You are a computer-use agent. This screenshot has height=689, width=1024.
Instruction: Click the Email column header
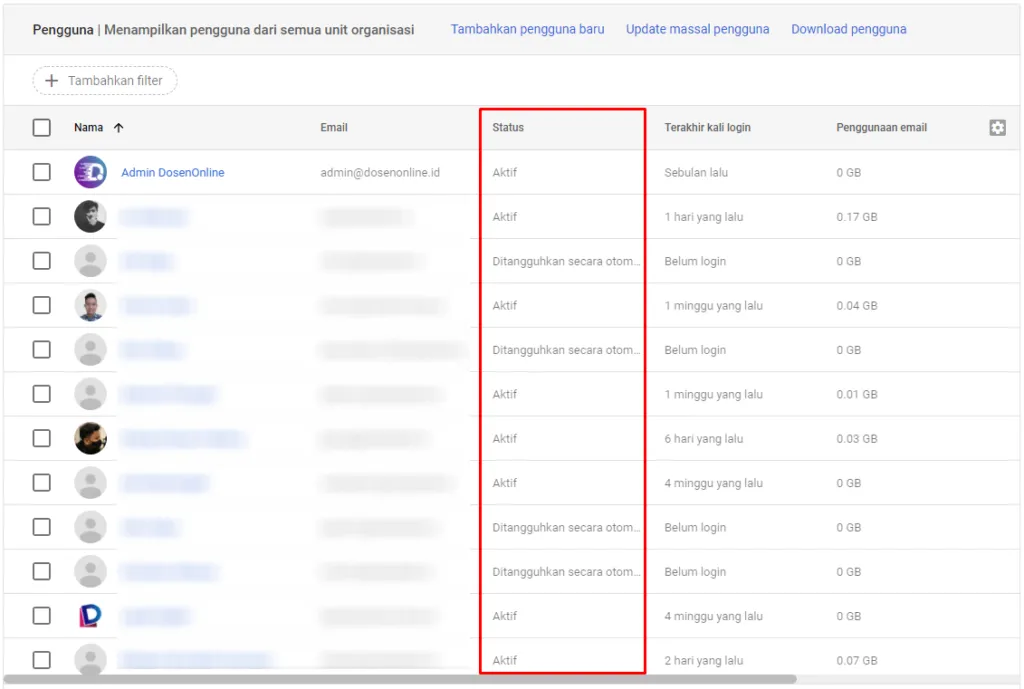point(334,128)
